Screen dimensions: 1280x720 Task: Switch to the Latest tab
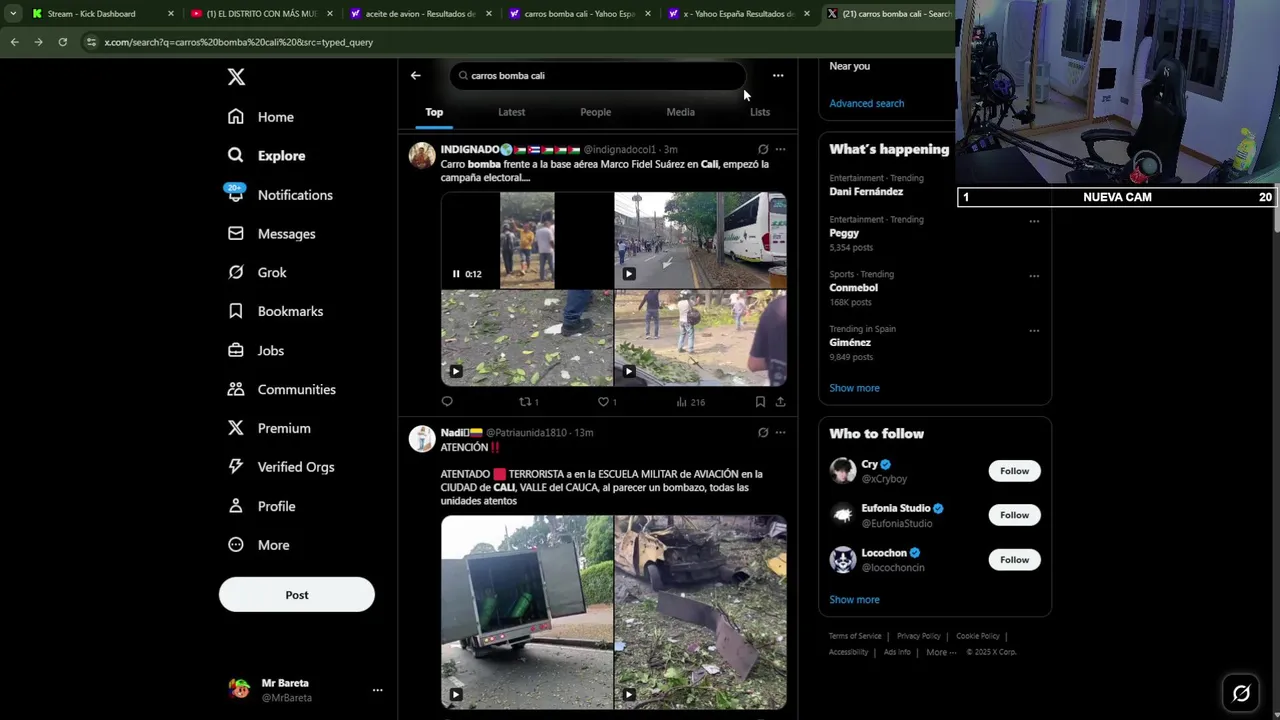click(511, 112)
